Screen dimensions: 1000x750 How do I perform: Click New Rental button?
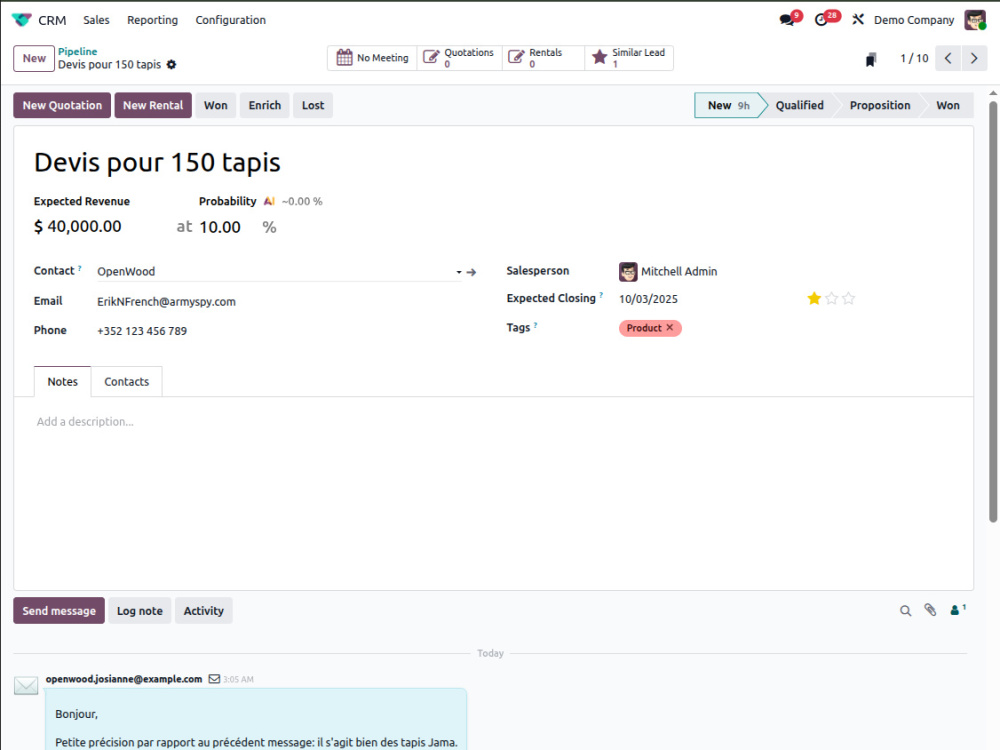(153, 105)
